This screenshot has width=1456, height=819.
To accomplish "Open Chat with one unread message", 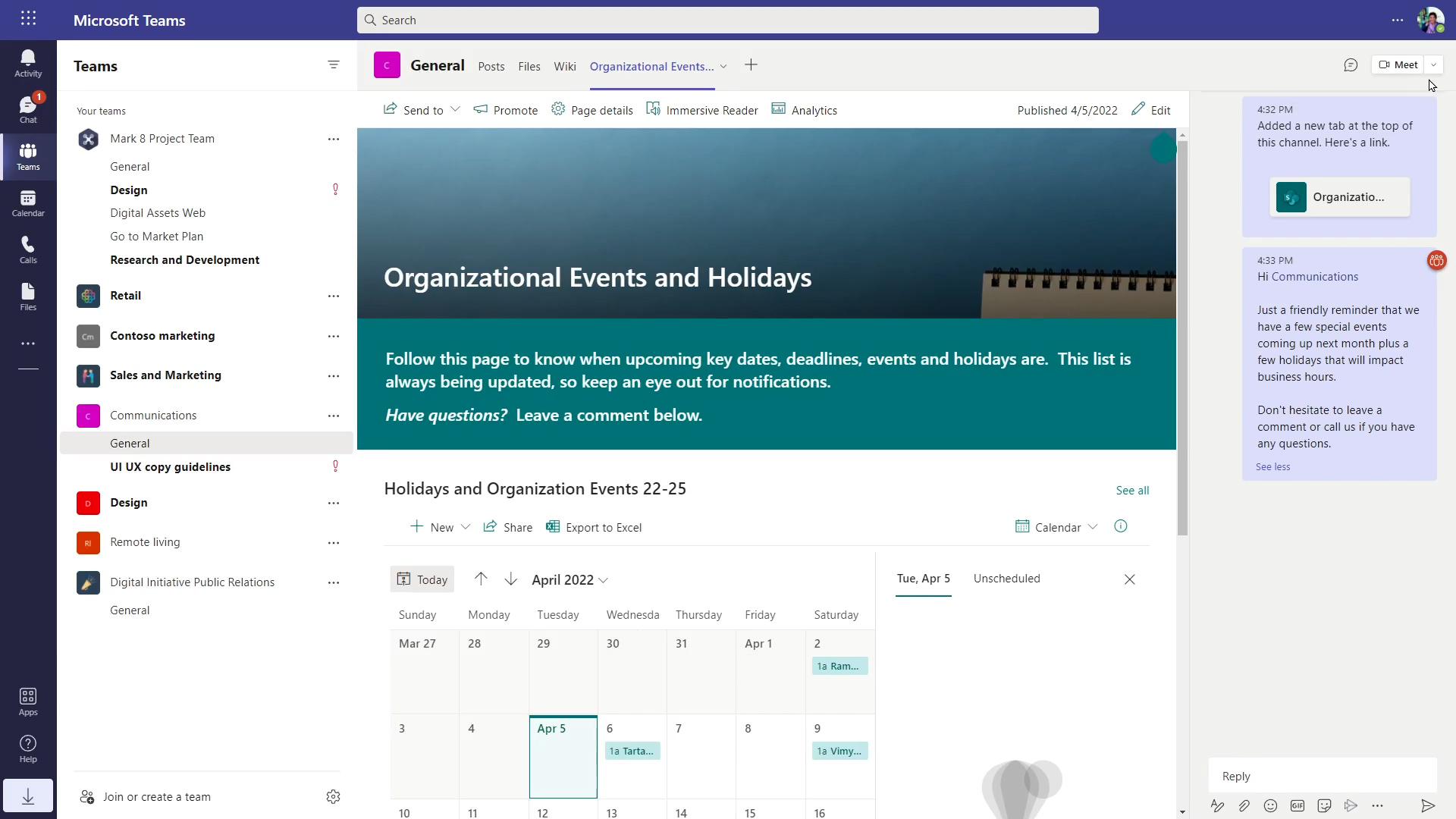I will [28, 110].
